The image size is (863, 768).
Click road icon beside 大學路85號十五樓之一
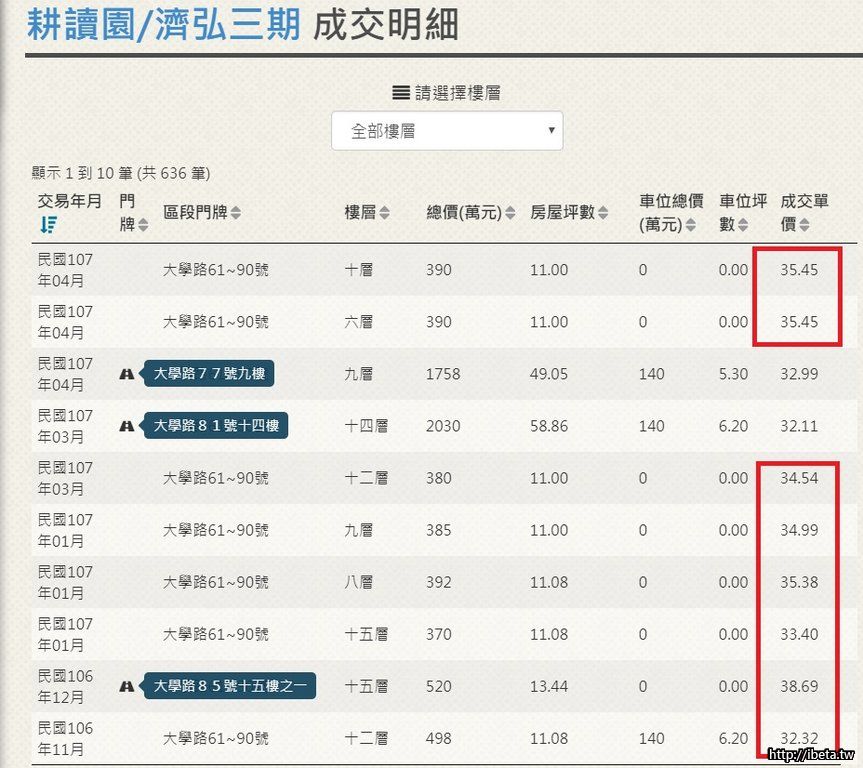tap(127, 686)
